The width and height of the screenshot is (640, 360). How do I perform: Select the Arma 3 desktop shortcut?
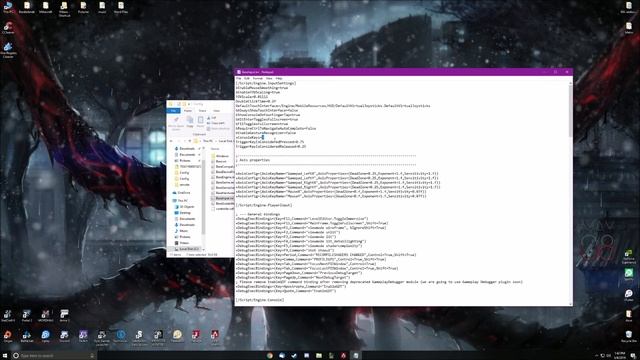coord(64,316)
